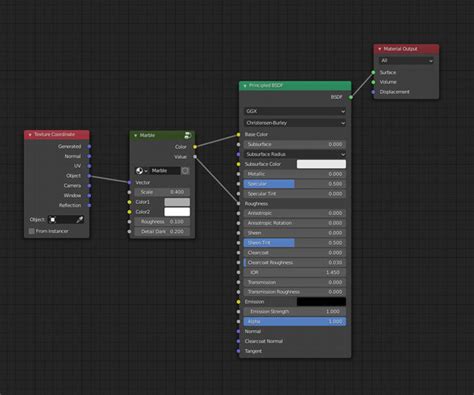This screenshot has height=395, width=474.
Task: Click the Color2 input socket on Marble
Action: coord(129,212)
